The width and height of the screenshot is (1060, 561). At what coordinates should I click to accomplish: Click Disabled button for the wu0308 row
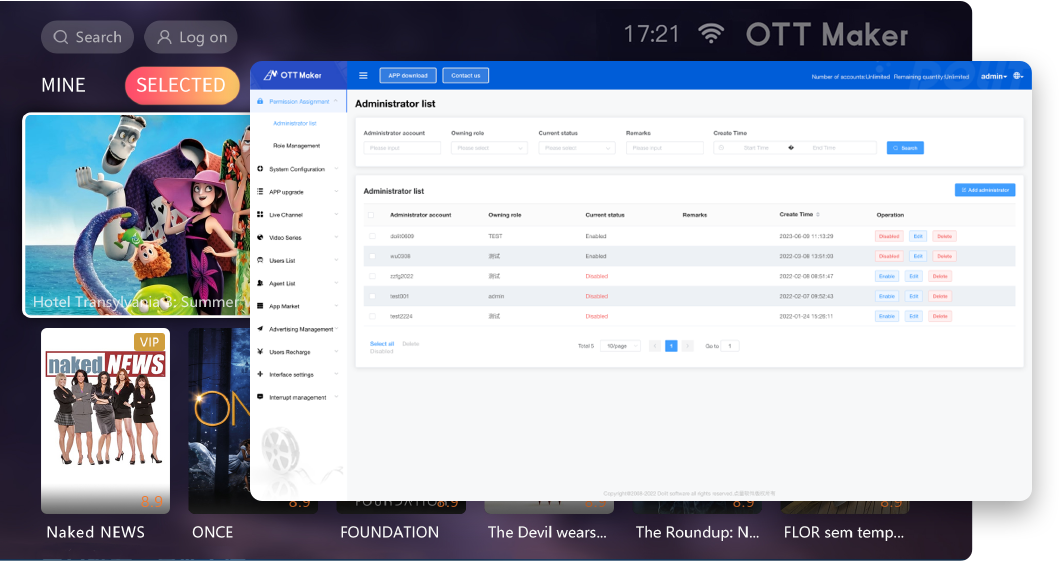tap(889, 256)
